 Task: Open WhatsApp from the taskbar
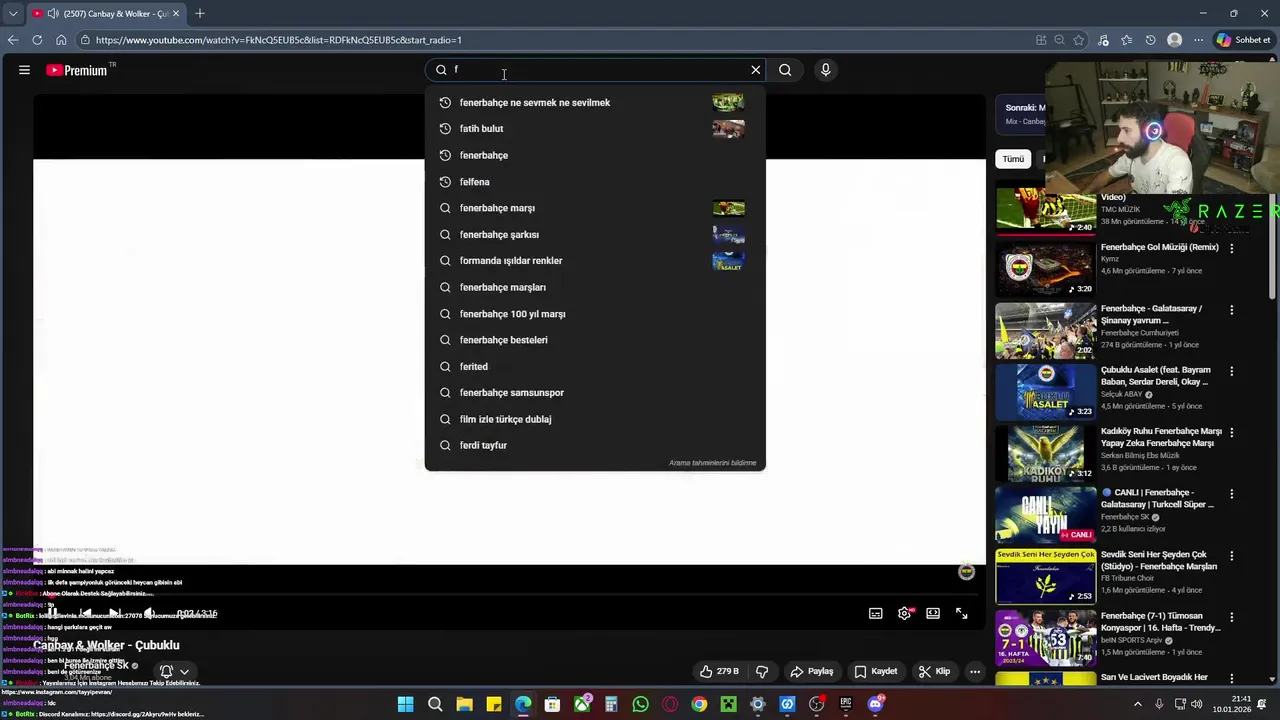point(640,704)
